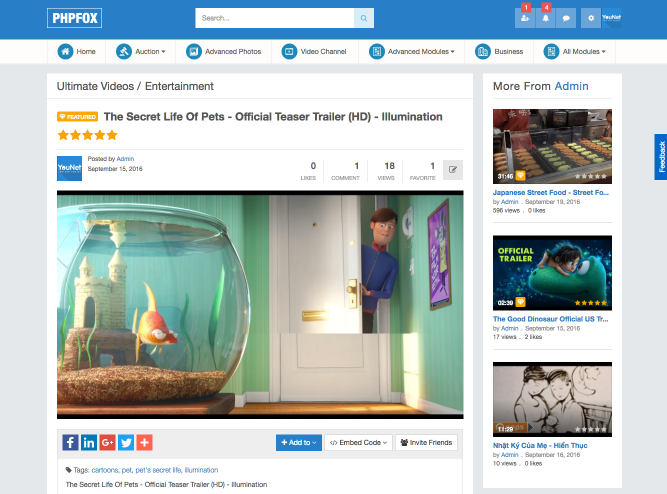Click Ultimate Videos breadcrumb link
Viewport: 667px width, 494px height.
coord(95,86)
